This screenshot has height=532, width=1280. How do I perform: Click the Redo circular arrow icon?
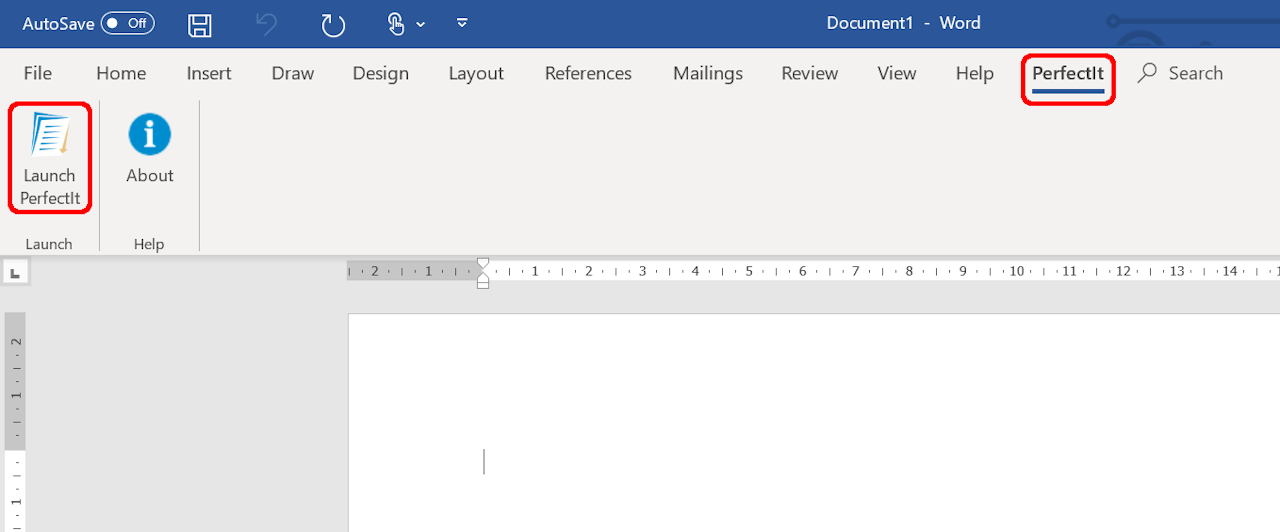point(333,24)
